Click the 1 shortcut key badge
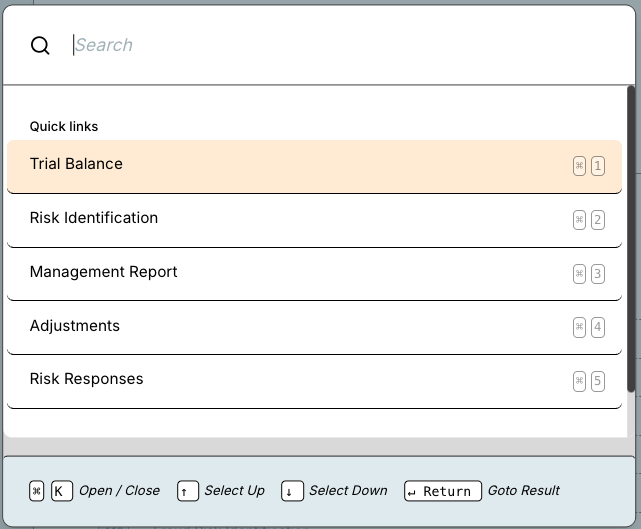The height and width of the screenshot is (529, 641). coord(598,166)
